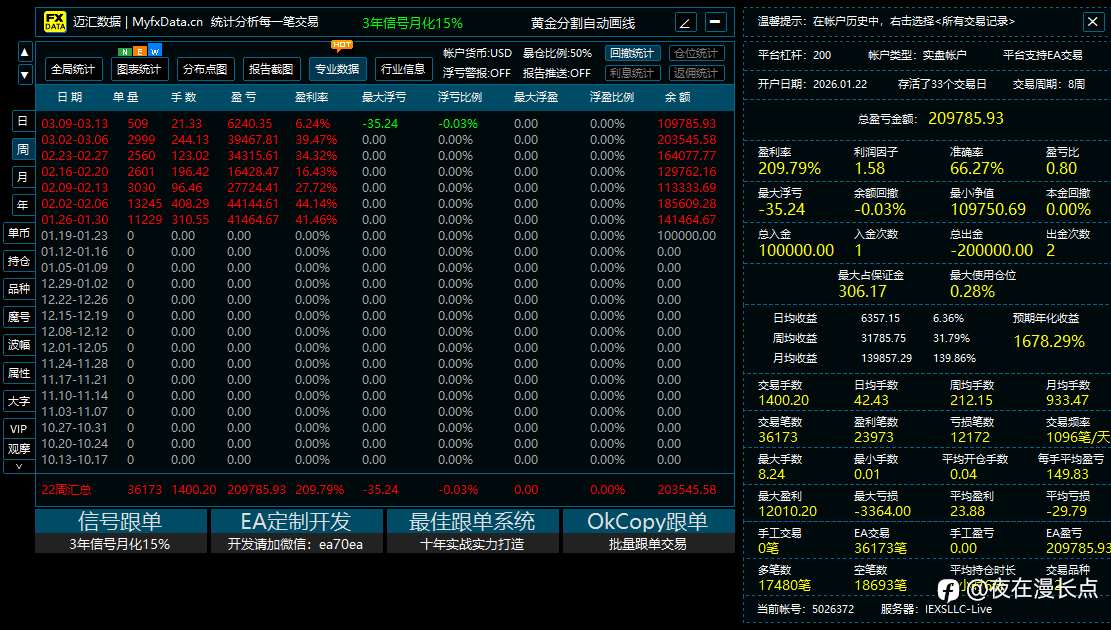
Task: Open 单币 single currency sidebar item
Action: tap(19, 233)
